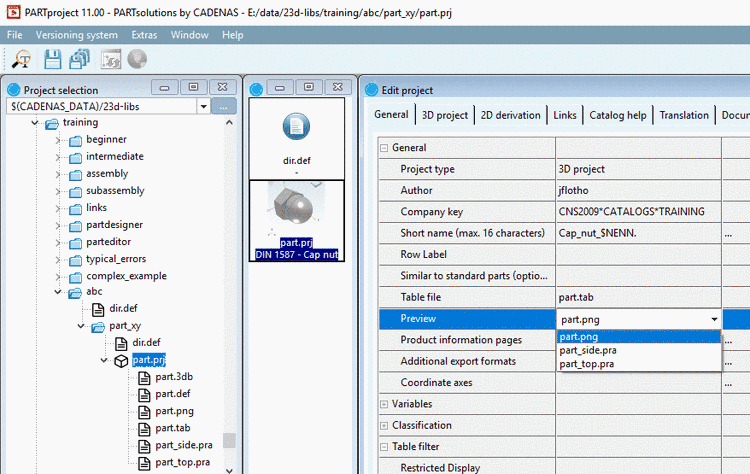Choose part_top.pra from Preview dropdown list
This screenshot has height=474, width=750.
click(x=639, y=364)
